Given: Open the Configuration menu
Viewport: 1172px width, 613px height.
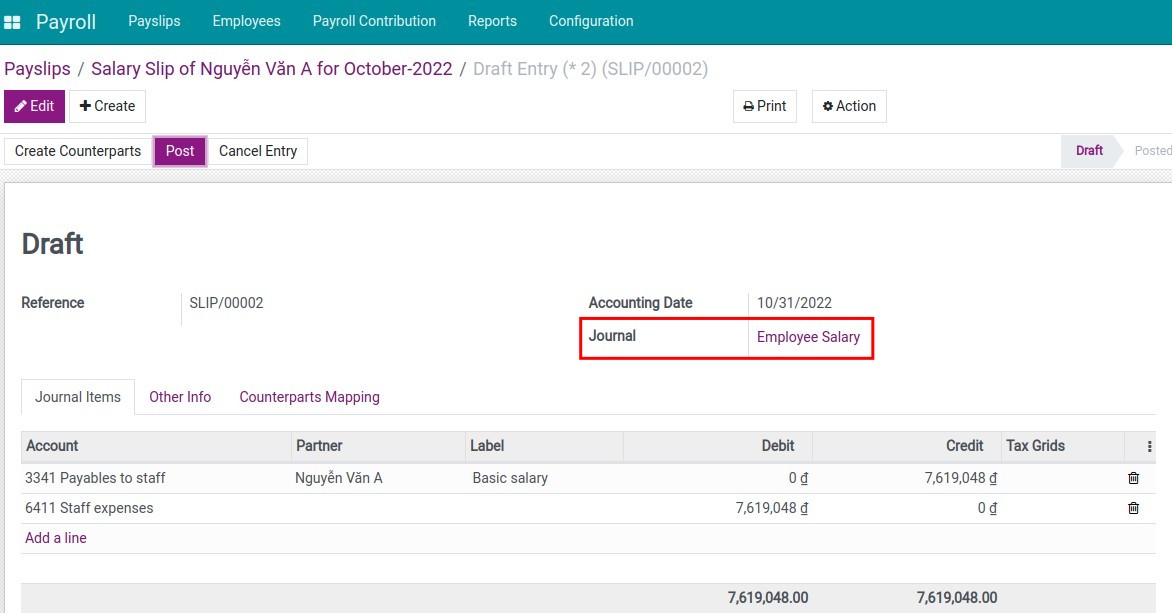Looking at the screenshot, I should [x=590, y=20].
